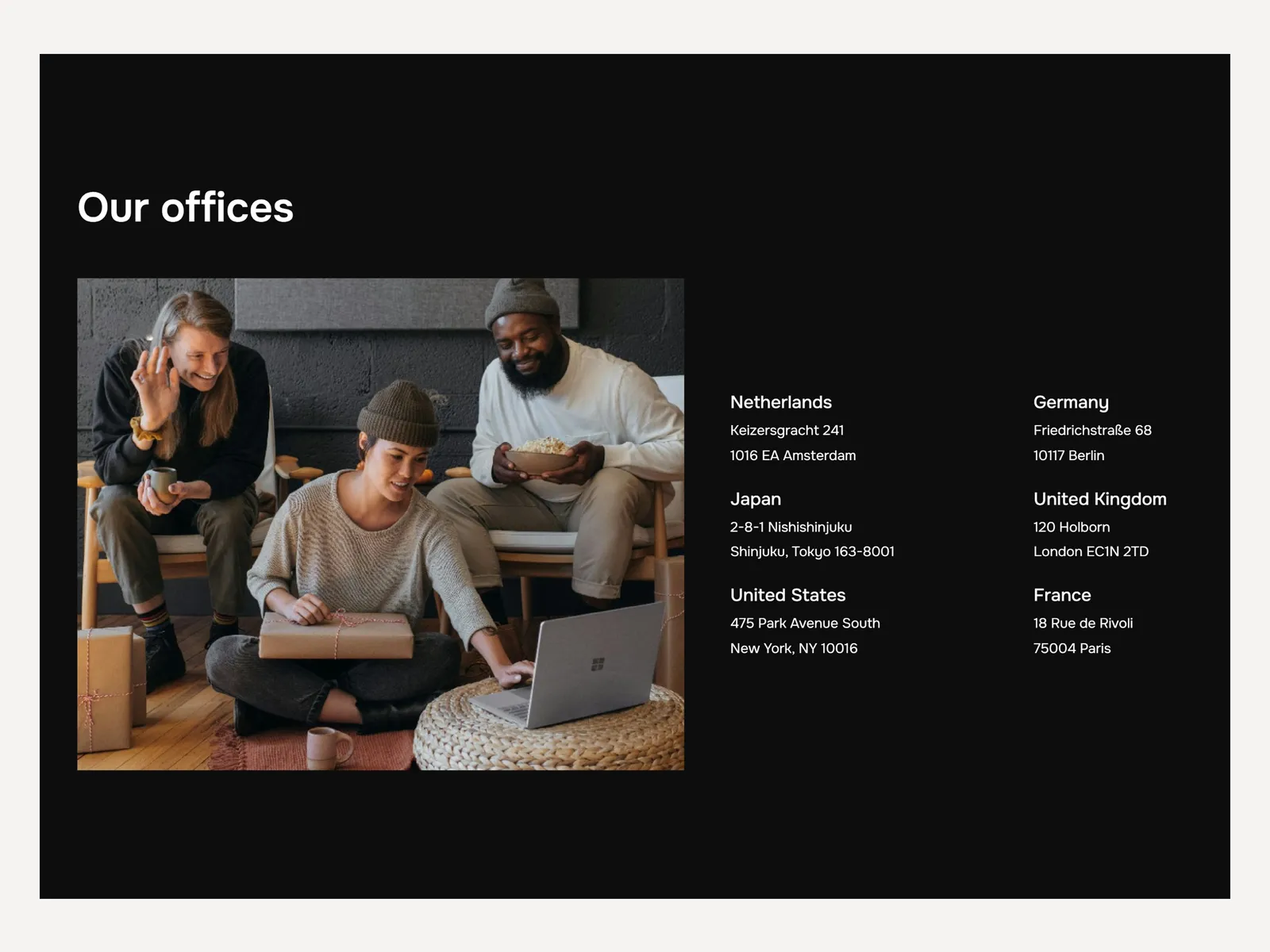Viewport: 1270px width, 952px height.
Task: Select the France office heading
Action: (1062, 595)
